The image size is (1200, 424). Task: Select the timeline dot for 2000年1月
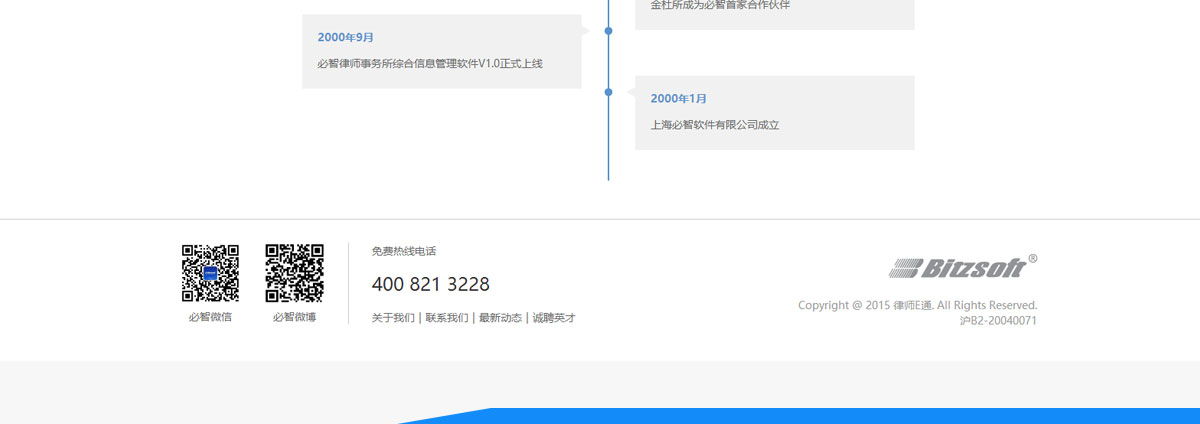[608, 92]
